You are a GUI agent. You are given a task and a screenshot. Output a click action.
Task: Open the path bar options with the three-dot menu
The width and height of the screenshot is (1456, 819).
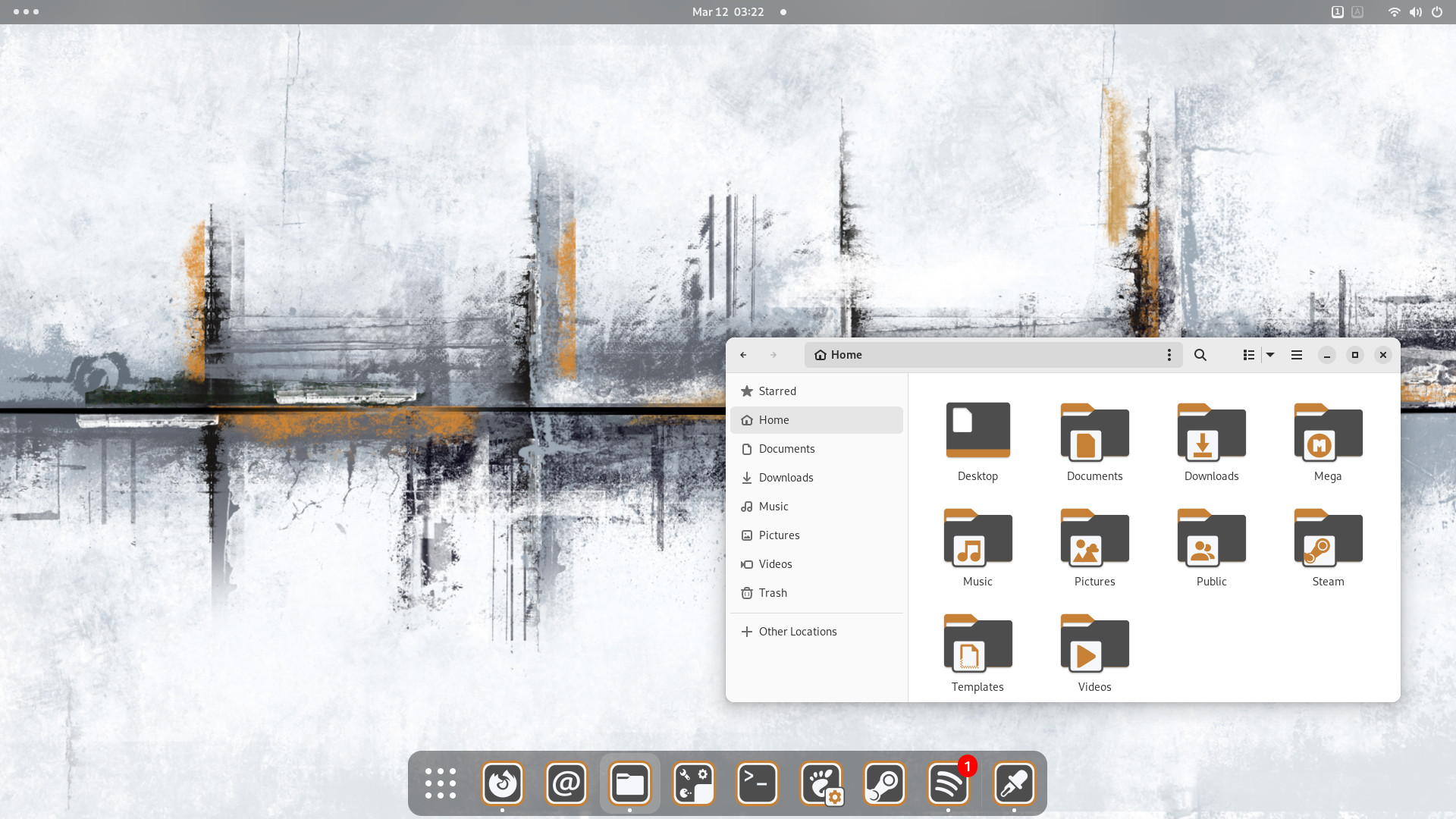click(x=1169, y=354)
